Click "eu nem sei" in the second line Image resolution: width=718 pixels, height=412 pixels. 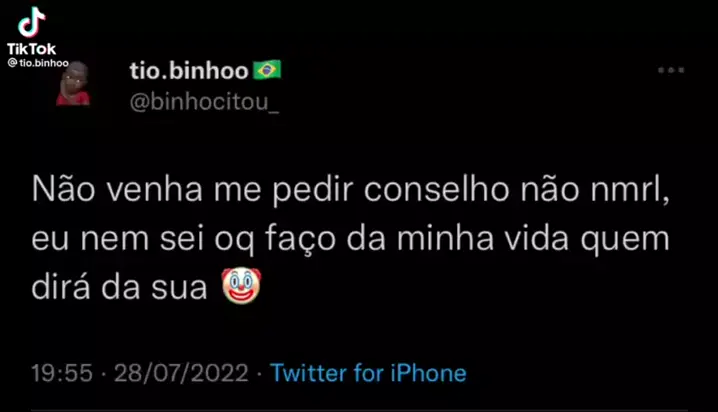click(118, 239)
